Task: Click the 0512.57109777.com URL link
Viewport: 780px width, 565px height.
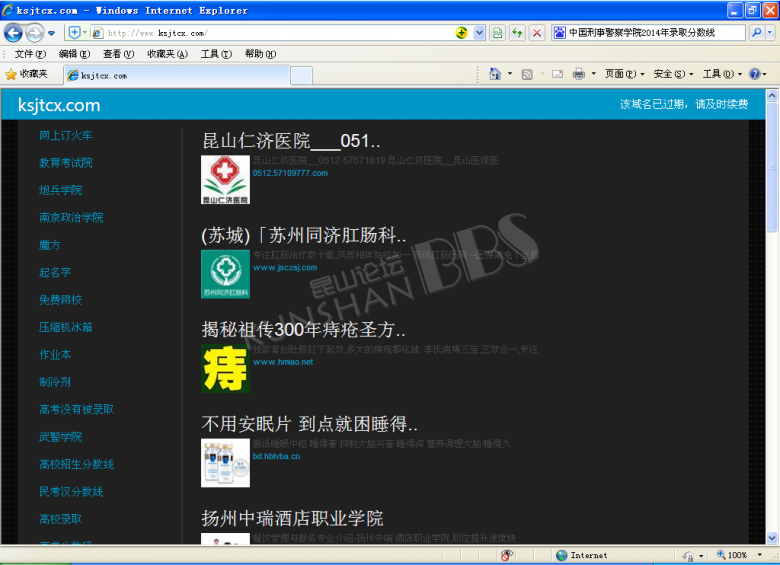Action: (290, 173)
